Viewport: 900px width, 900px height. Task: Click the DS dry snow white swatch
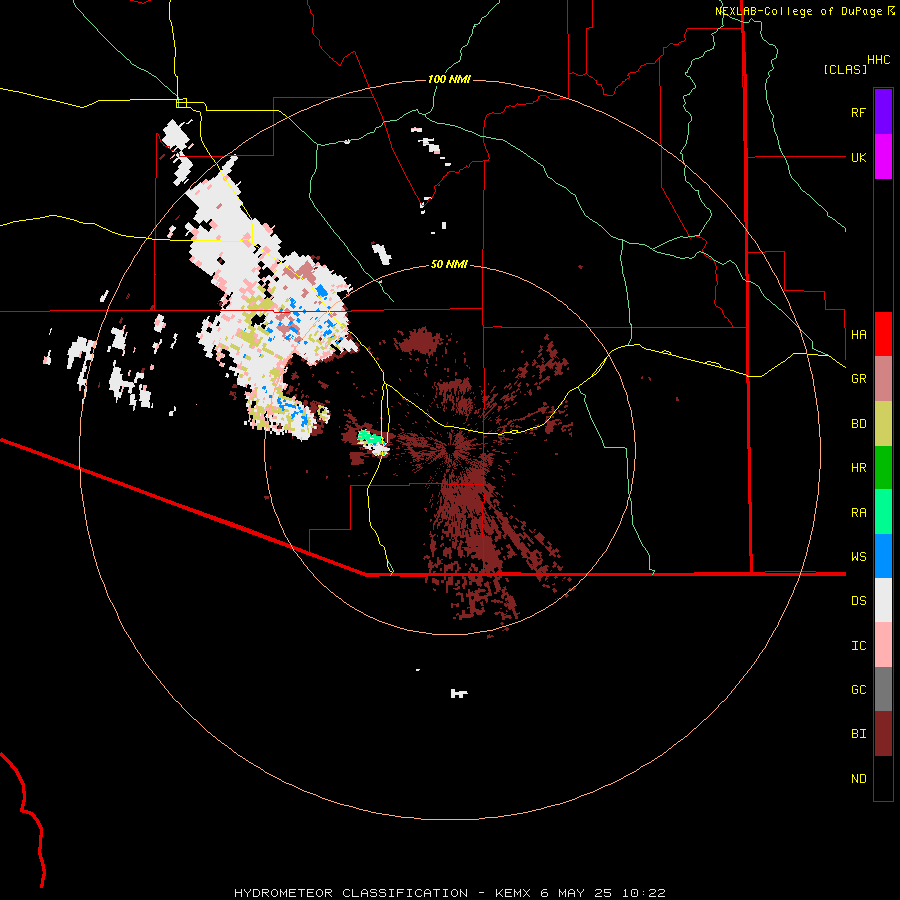click(883, 600)
